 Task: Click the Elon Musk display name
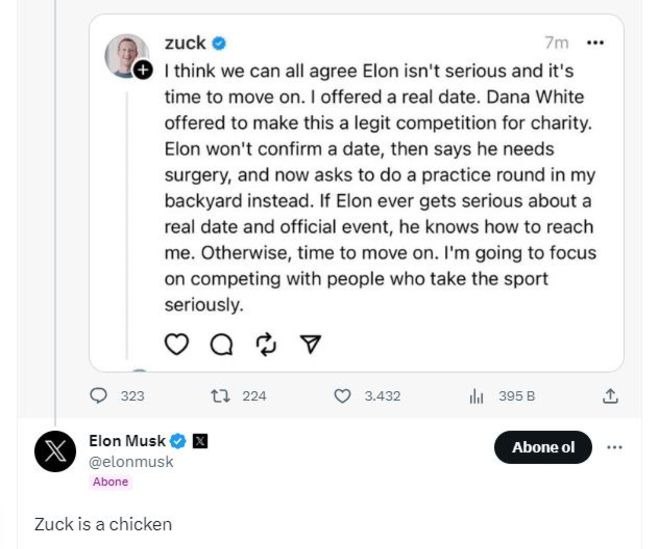click(126, 441)
